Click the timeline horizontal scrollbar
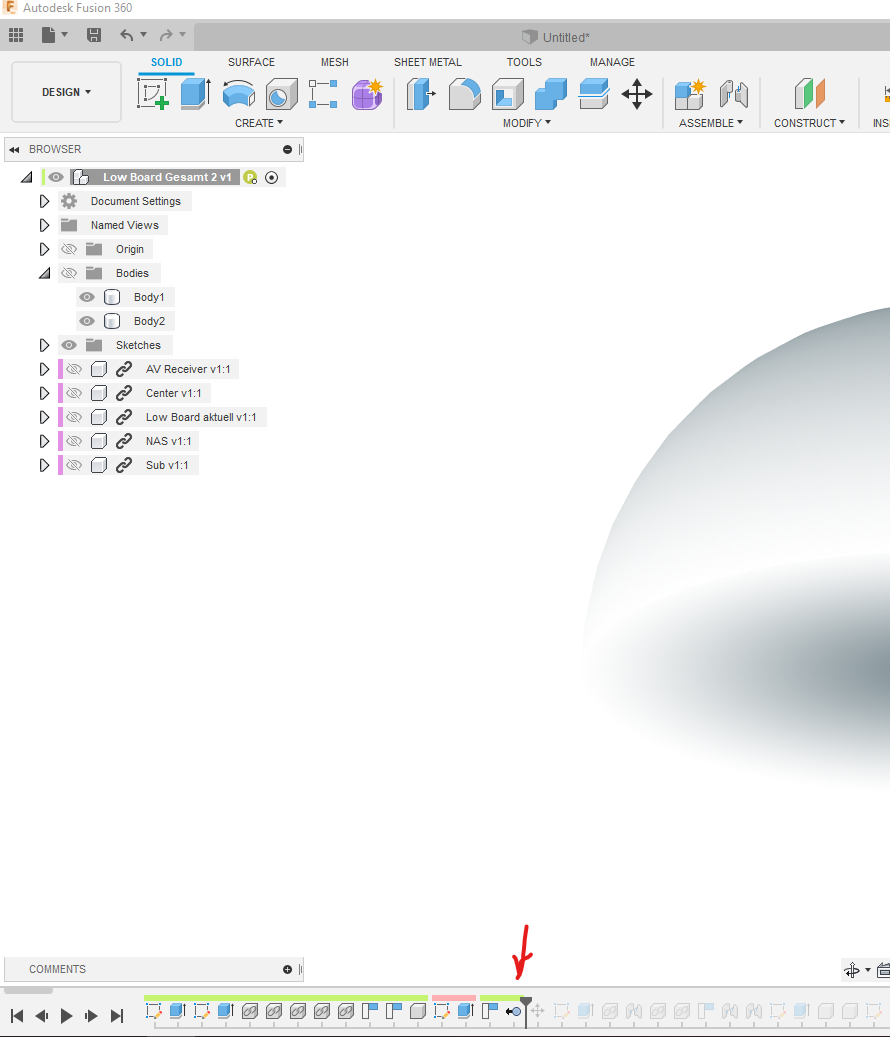The image size is (890, 1037). point(28,991)
